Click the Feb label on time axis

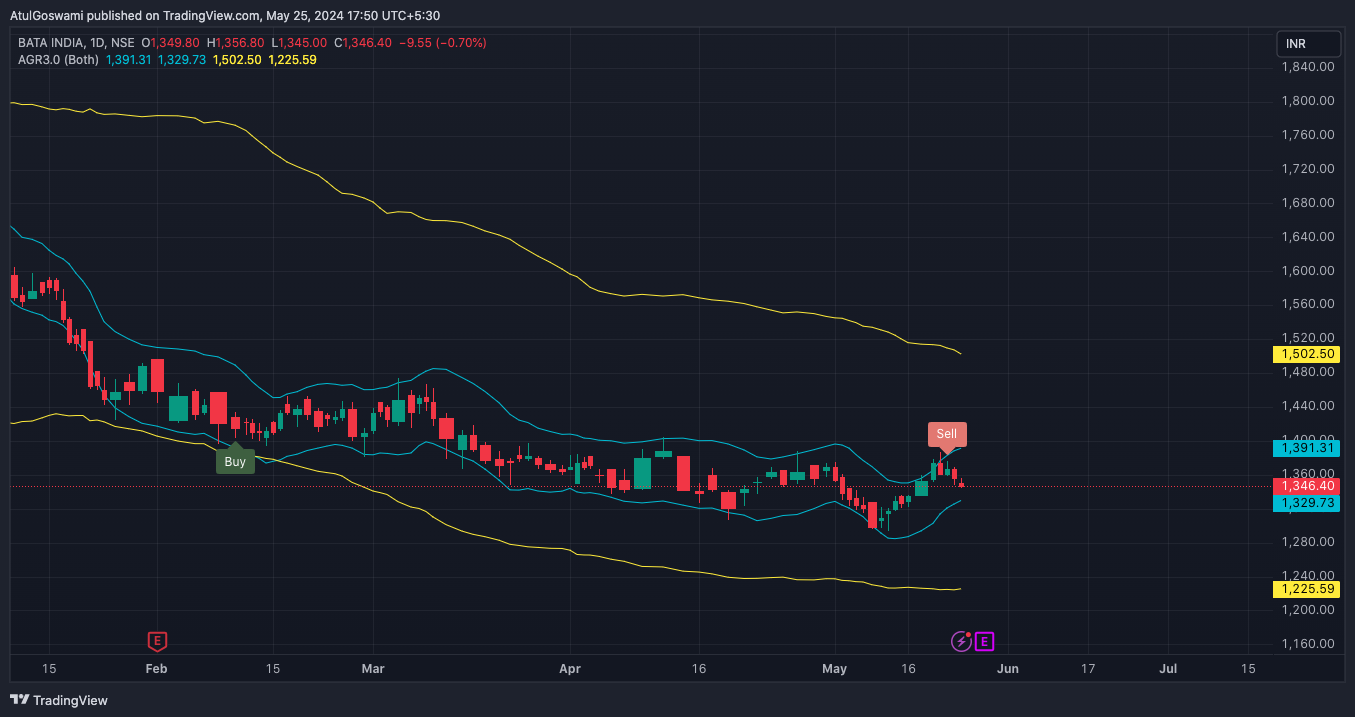pyautogui.click(x=155, y=668)
